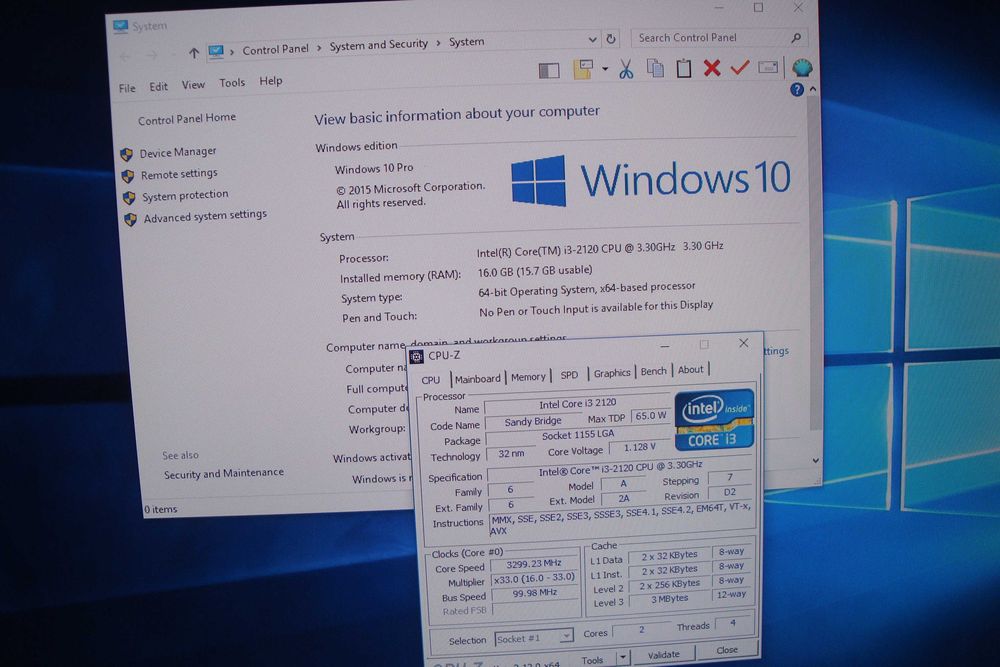Click the Paste clipboard icon in System toolbar
Image resolution: width=1000 pixels, height=667 pixels.
(x=684, y=68)
